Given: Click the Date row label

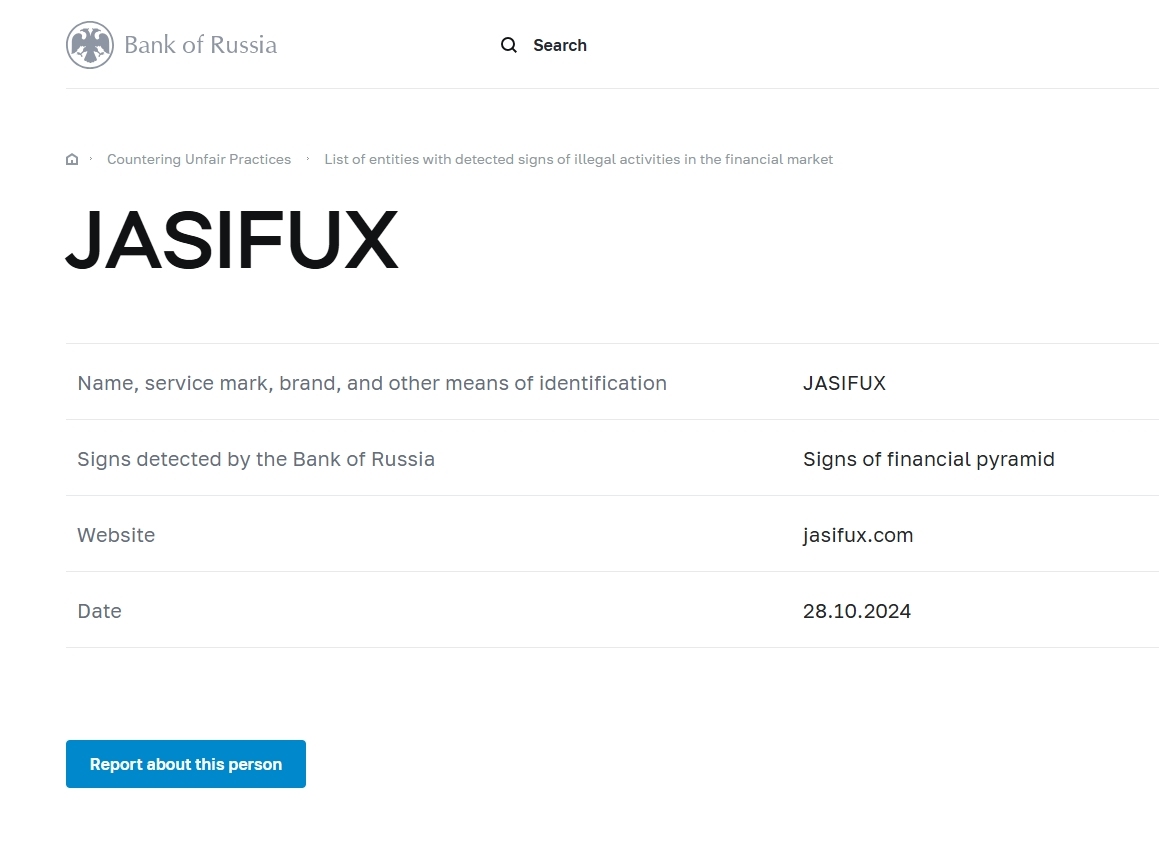Looking at the screenshot, I should tap(99, 611).
